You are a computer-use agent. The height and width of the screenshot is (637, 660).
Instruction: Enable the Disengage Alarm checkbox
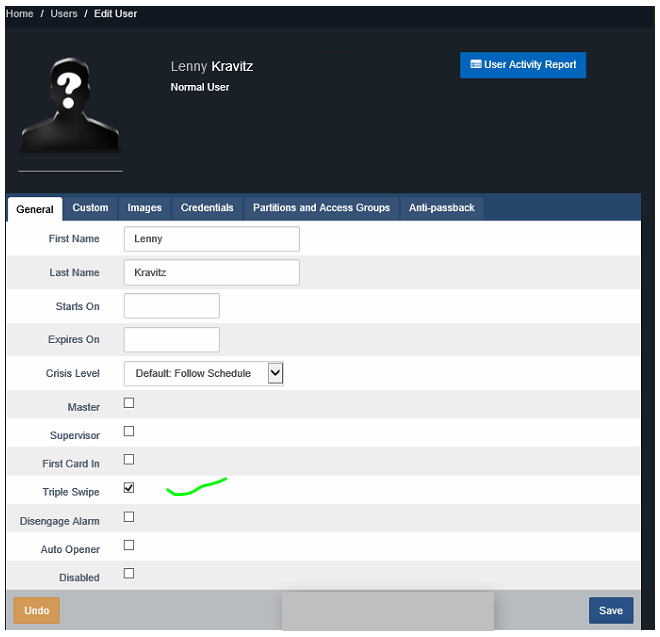(129, 517)
